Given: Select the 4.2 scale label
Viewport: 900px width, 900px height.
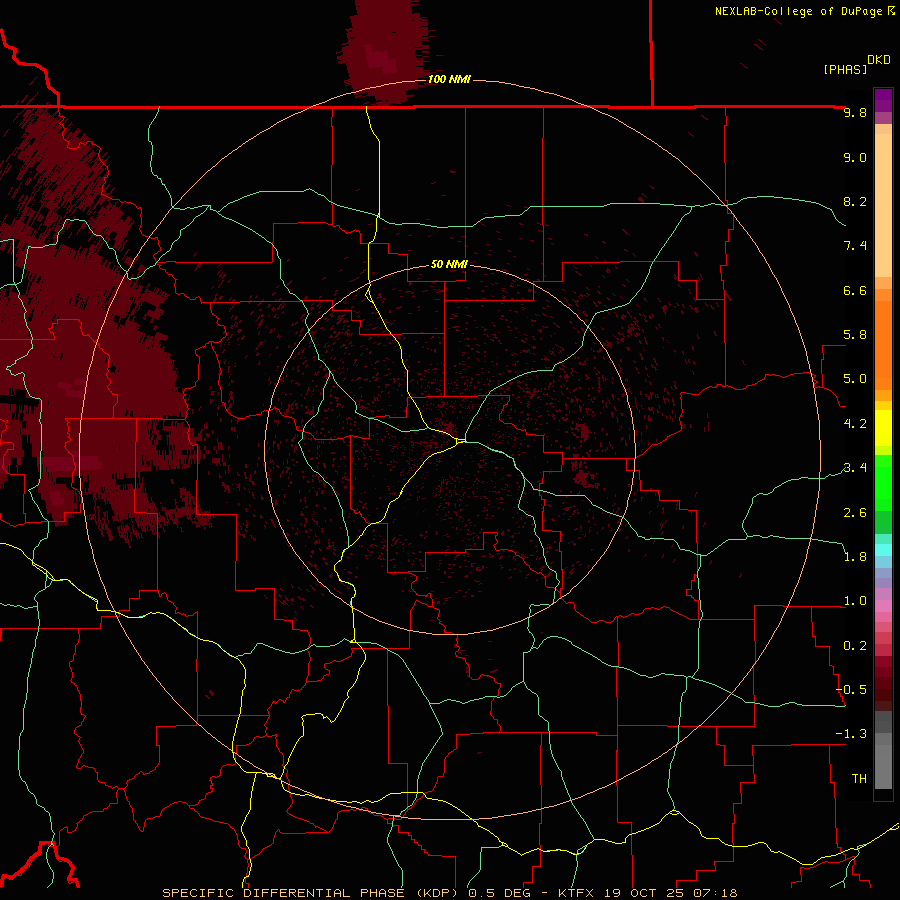Looking at the screenshot, I should pyautogui.click(x=855, y=424).
